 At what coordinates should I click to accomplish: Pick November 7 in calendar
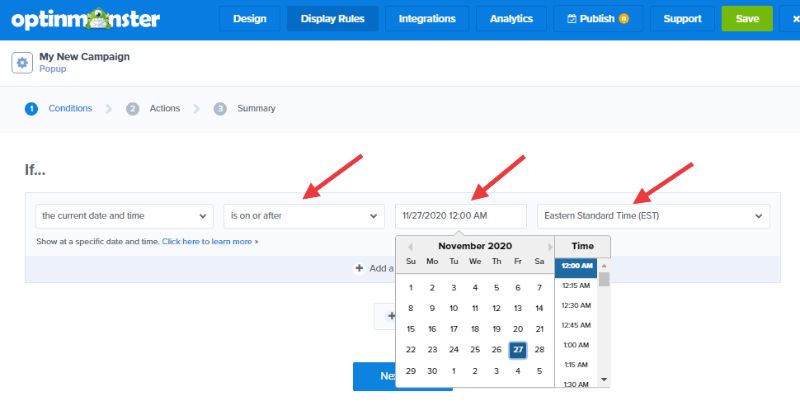coord(539,288)
